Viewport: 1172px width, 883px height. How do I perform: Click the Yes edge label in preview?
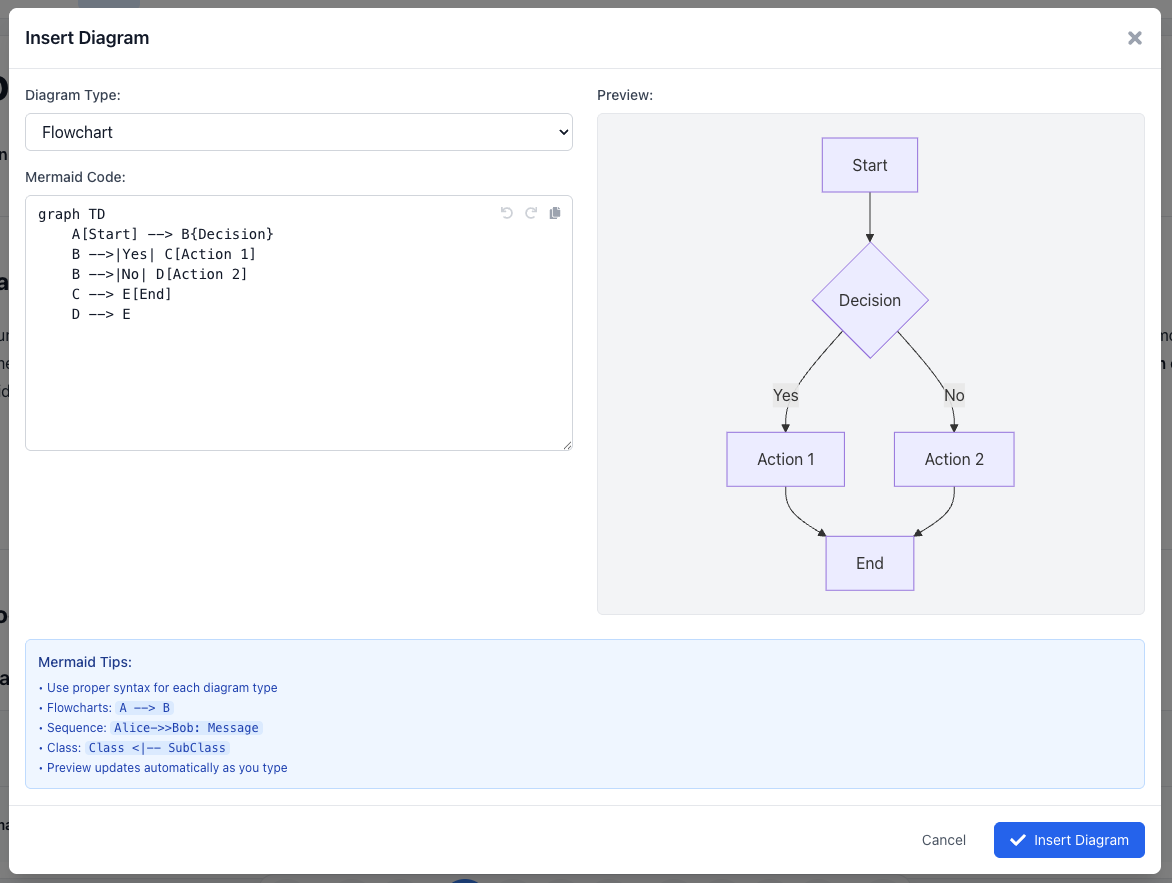[786, 395]
